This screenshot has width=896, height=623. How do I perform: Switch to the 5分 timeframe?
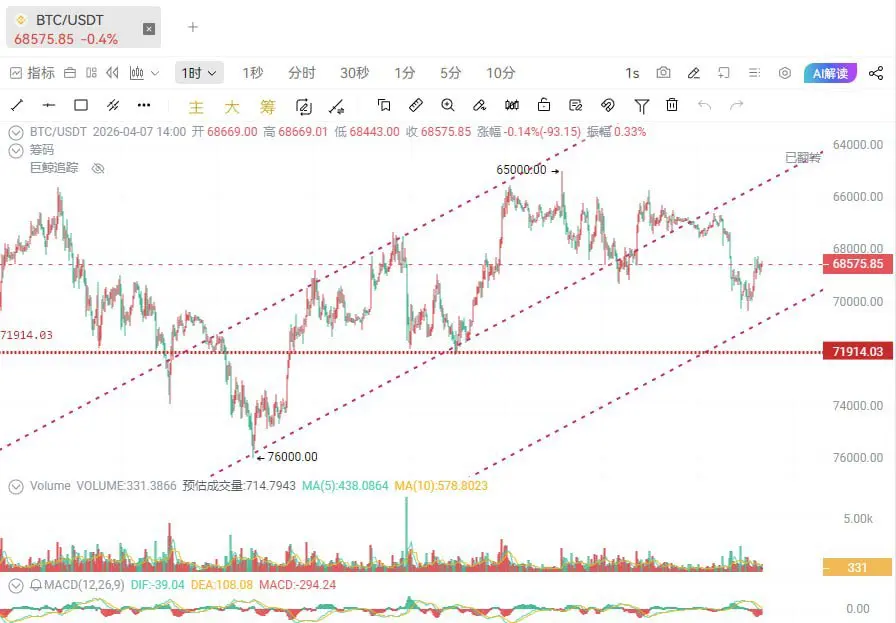[x=450, y=73]
